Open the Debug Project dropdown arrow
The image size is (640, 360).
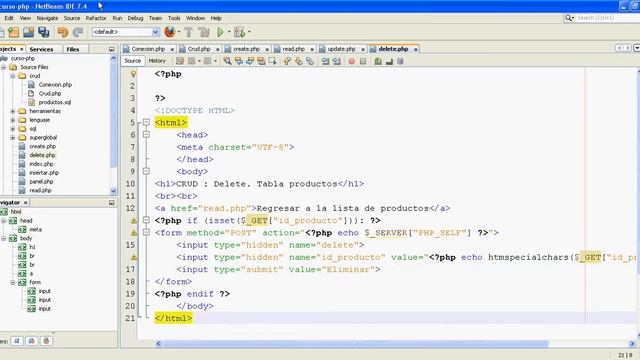[249, 32]
